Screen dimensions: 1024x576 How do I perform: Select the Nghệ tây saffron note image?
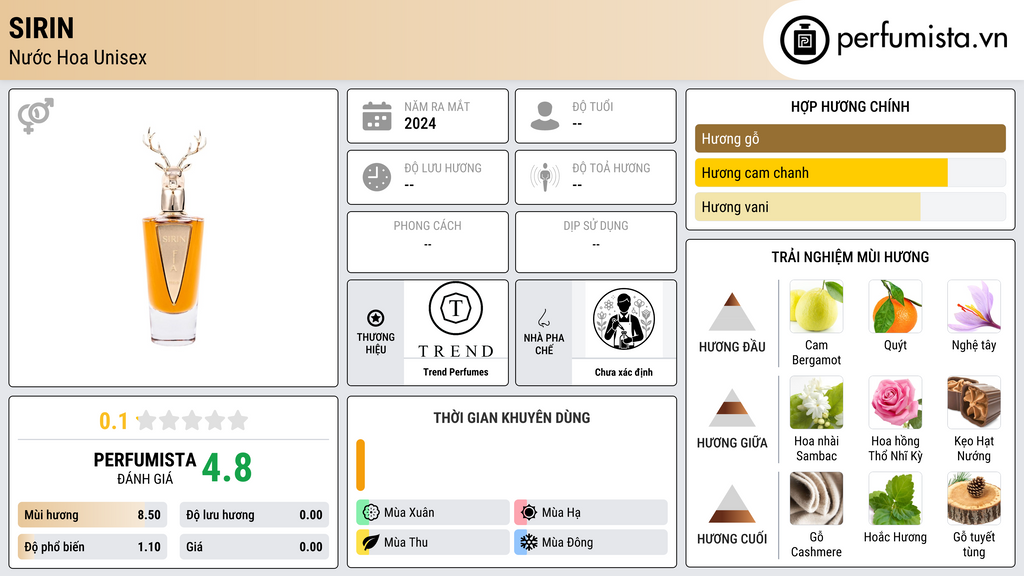974,306
